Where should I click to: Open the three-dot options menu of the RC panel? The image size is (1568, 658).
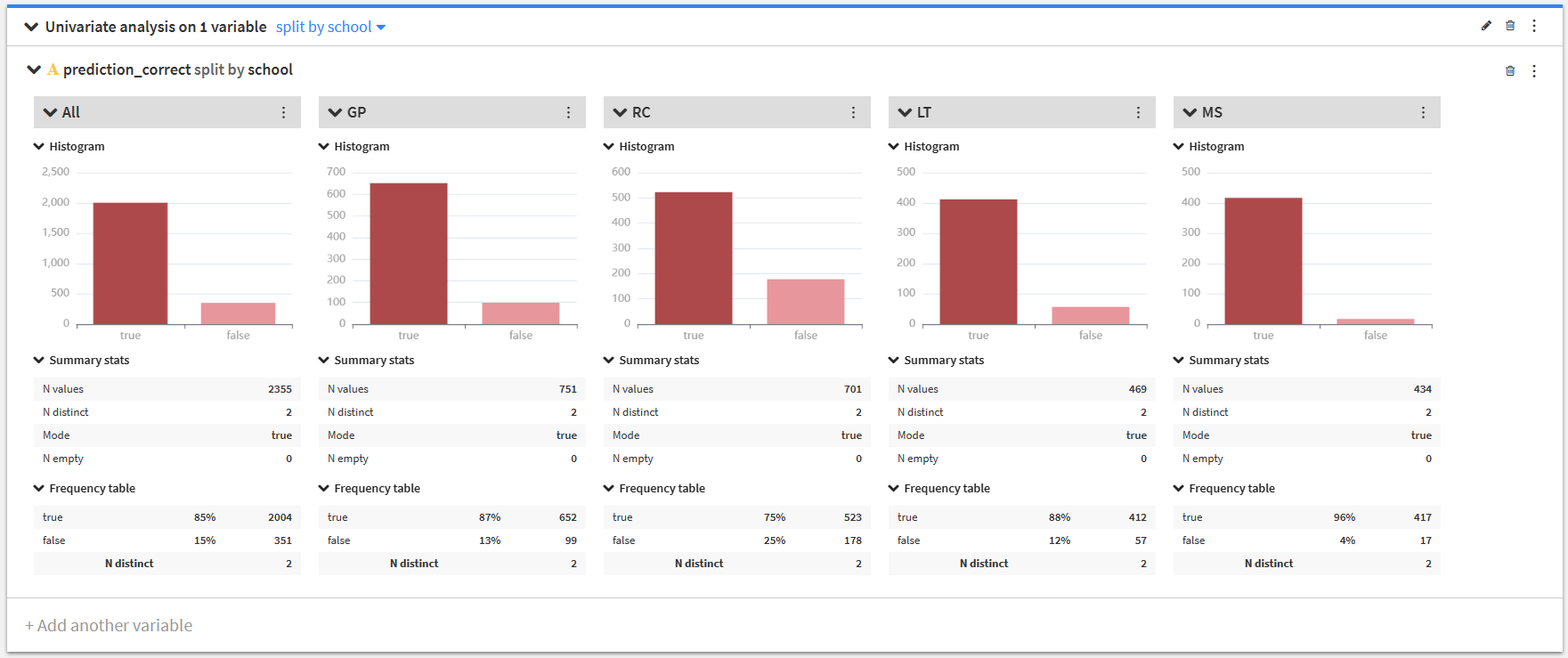[854, 112]
